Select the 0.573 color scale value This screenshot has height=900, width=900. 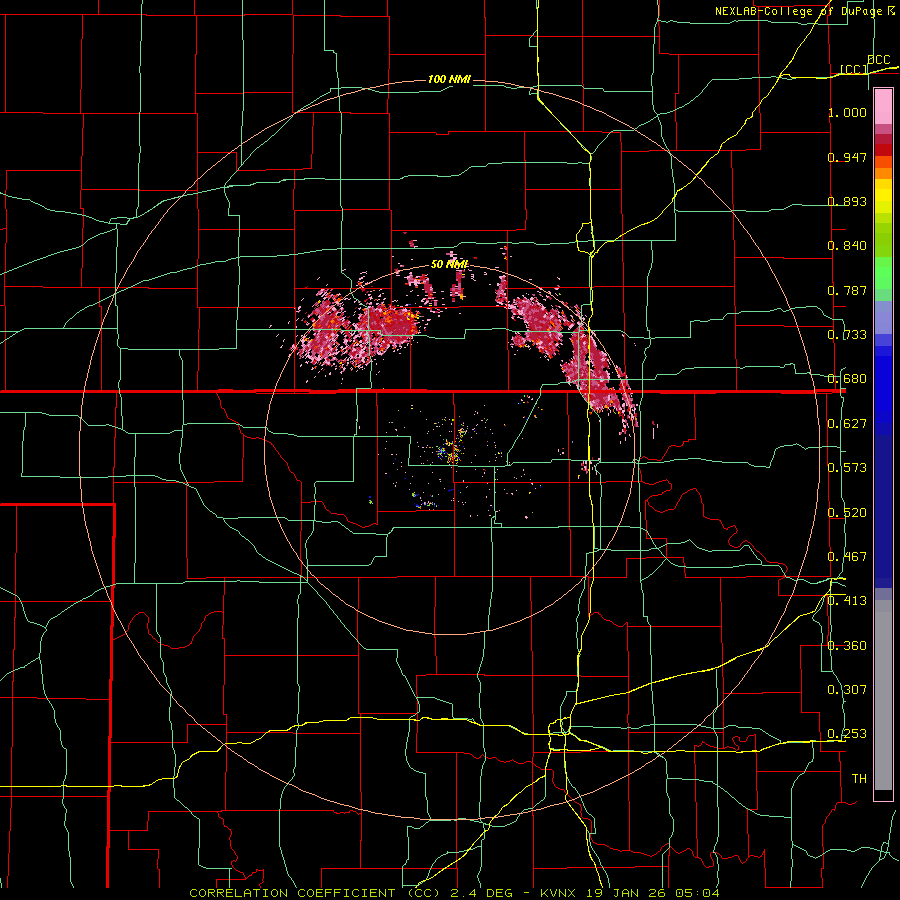pos(847,468)
